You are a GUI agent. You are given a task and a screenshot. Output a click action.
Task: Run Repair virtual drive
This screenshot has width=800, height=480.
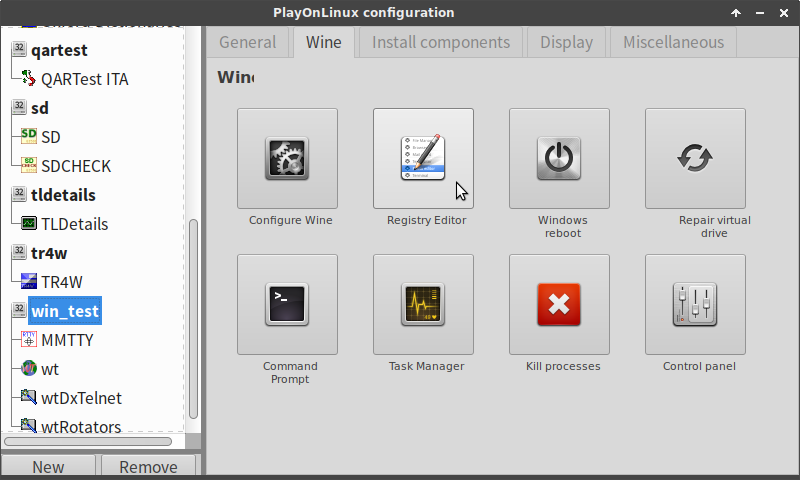(695, 158)
